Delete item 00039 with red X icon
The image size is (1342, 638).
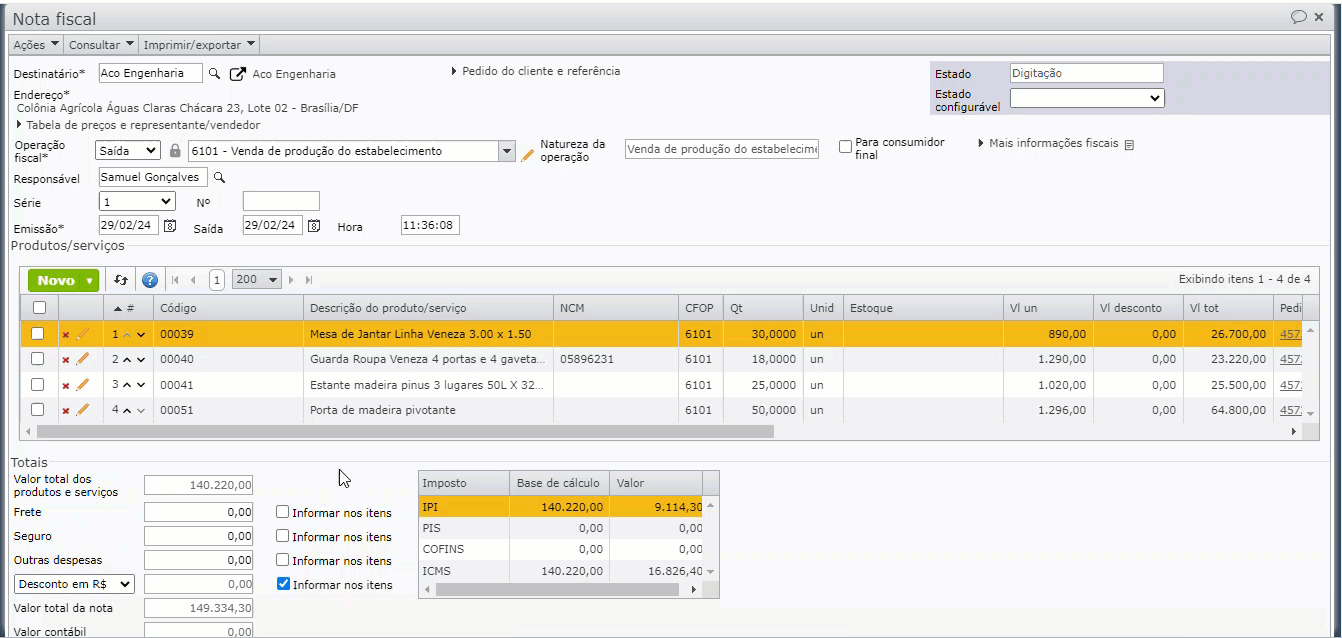66,334
